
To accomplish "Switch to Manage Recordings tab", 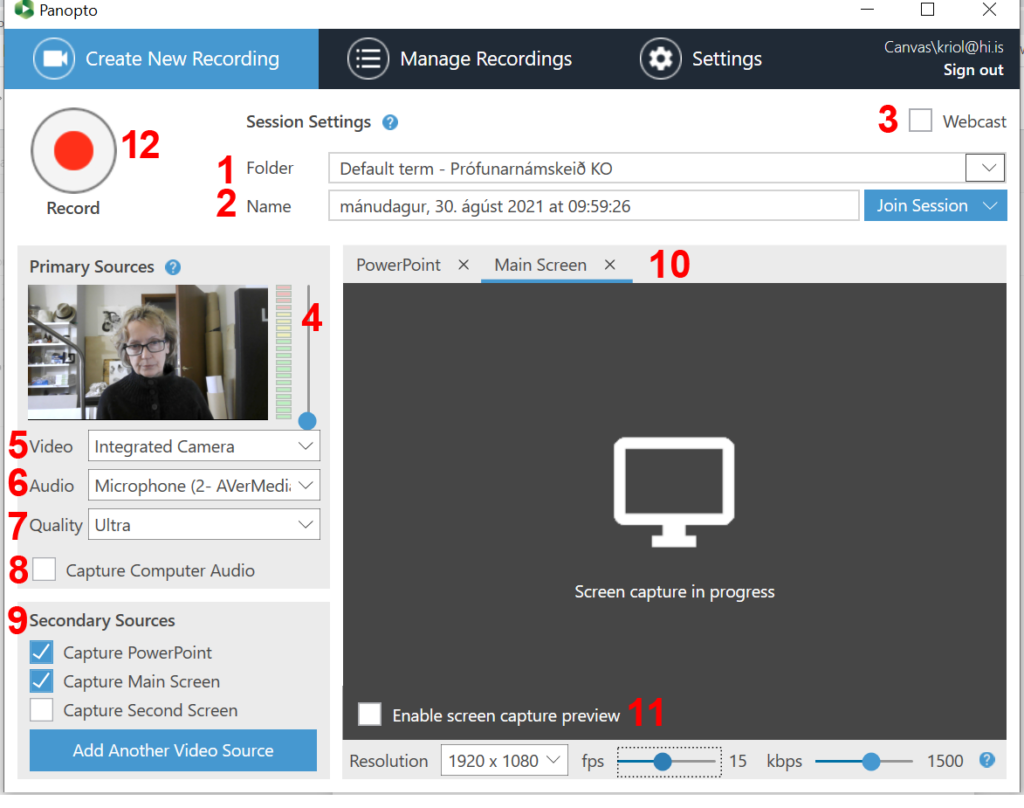I will point(459,59).
